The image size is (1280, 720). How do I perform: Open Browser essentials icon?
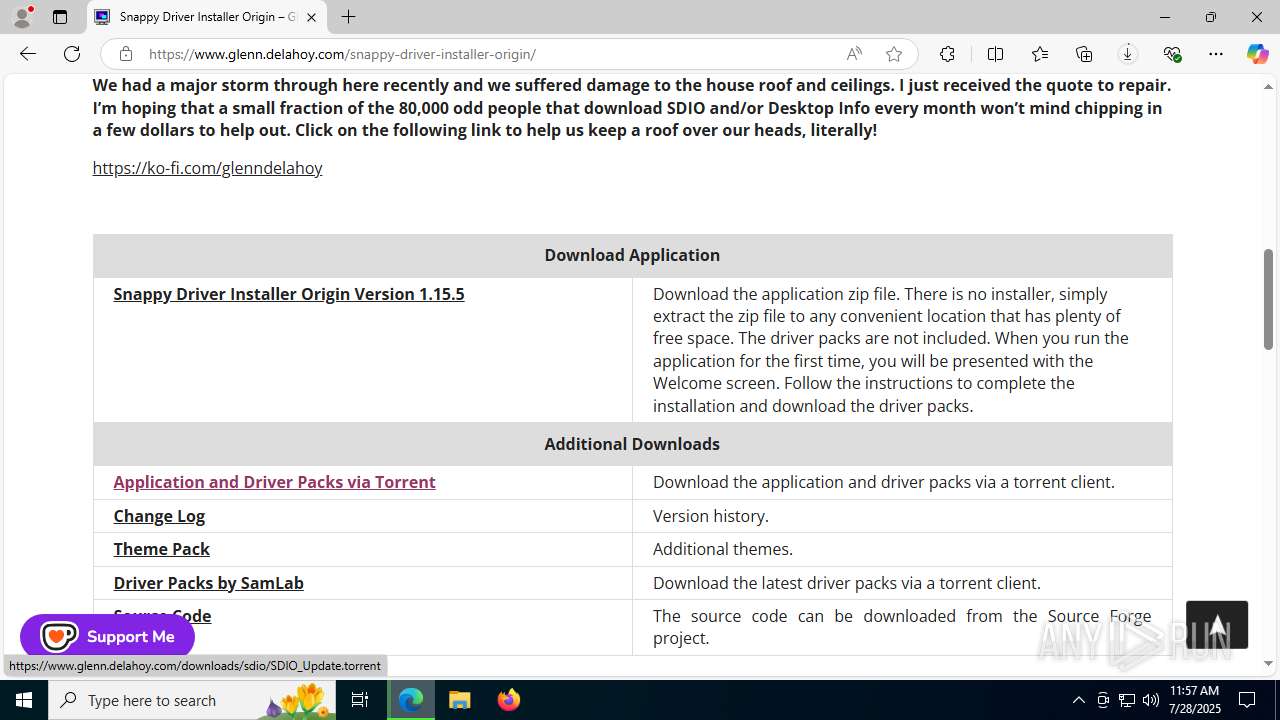(1172, 54)
